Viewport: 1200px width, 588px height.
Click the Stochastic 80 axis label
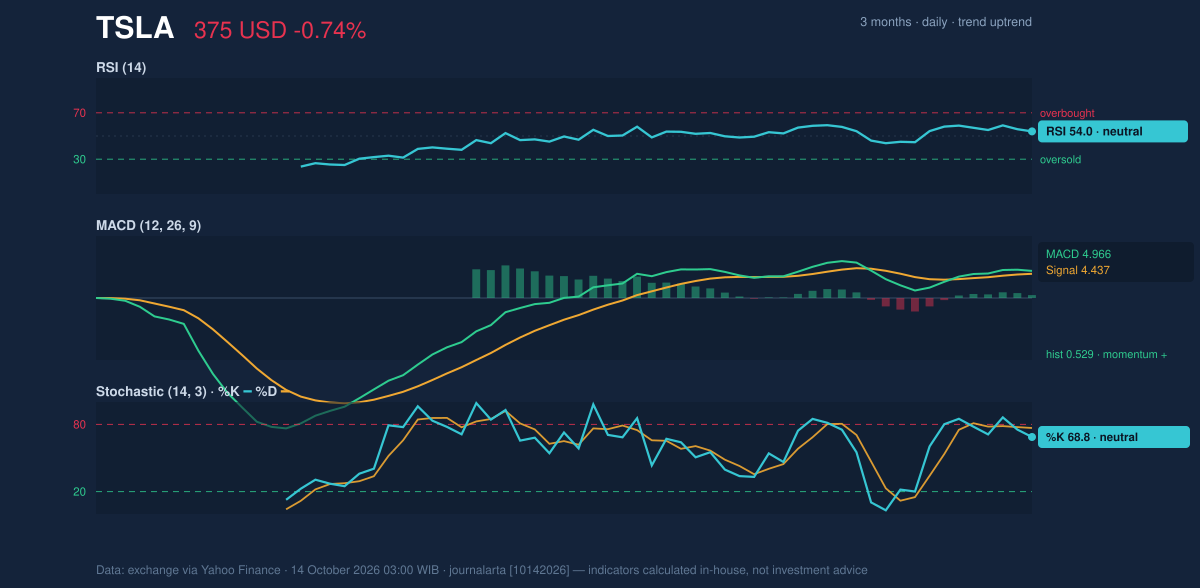pyautogui.click(x=79, y=425)
